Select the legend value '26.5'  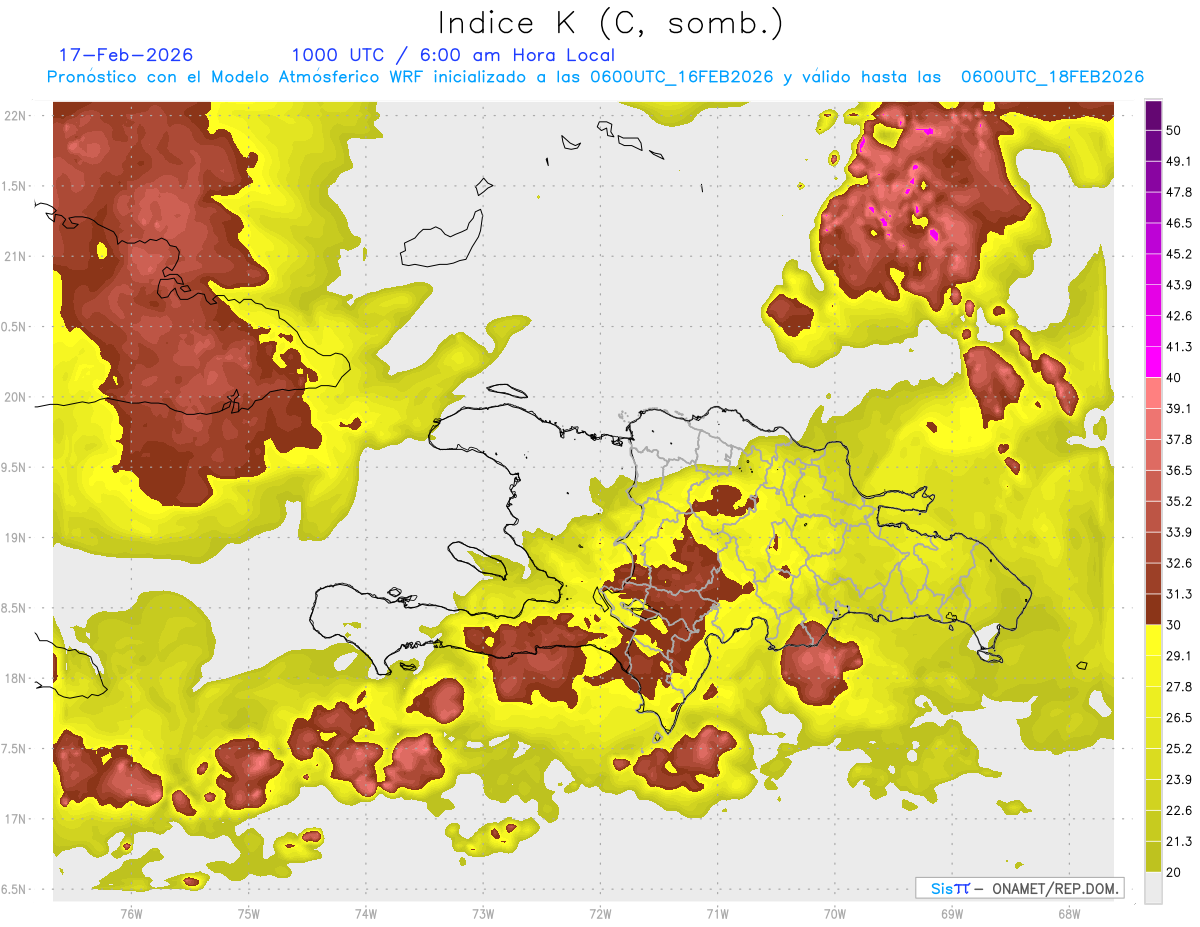[x=1179, y=717]
